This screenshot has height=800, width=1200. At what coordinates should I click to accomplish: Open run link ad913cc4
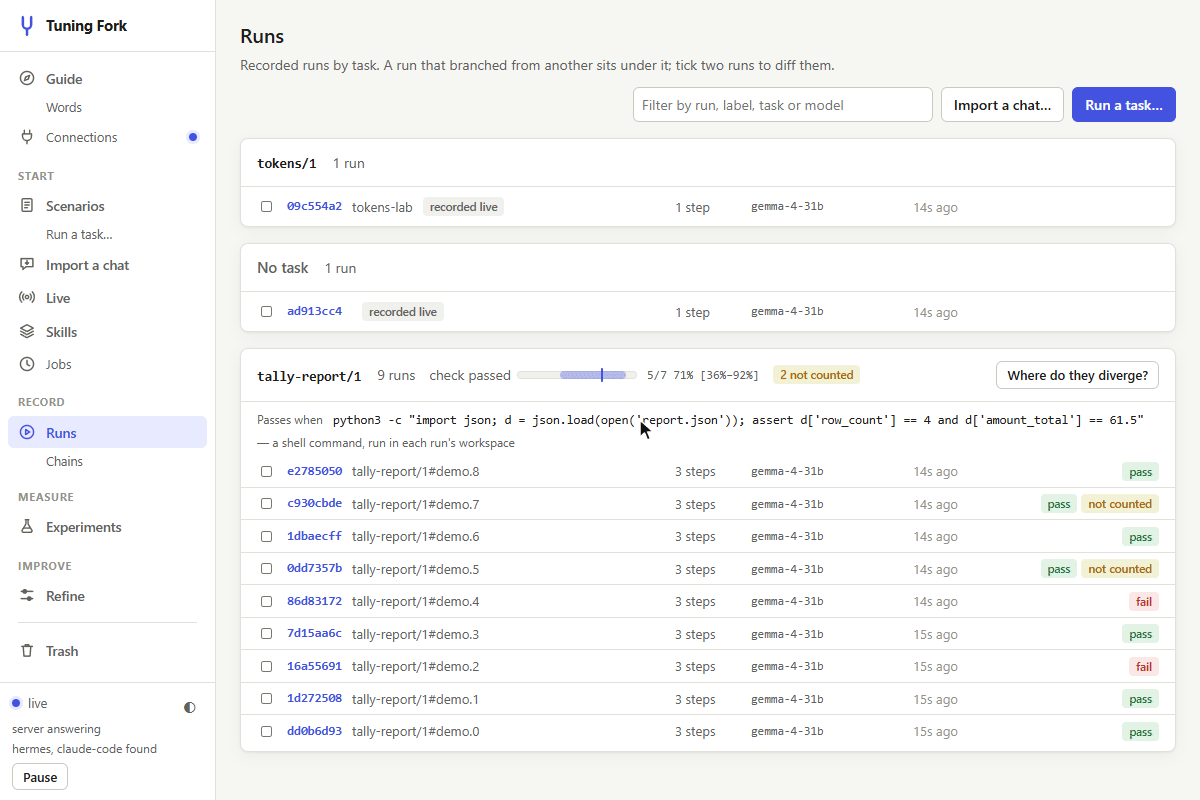314,311
